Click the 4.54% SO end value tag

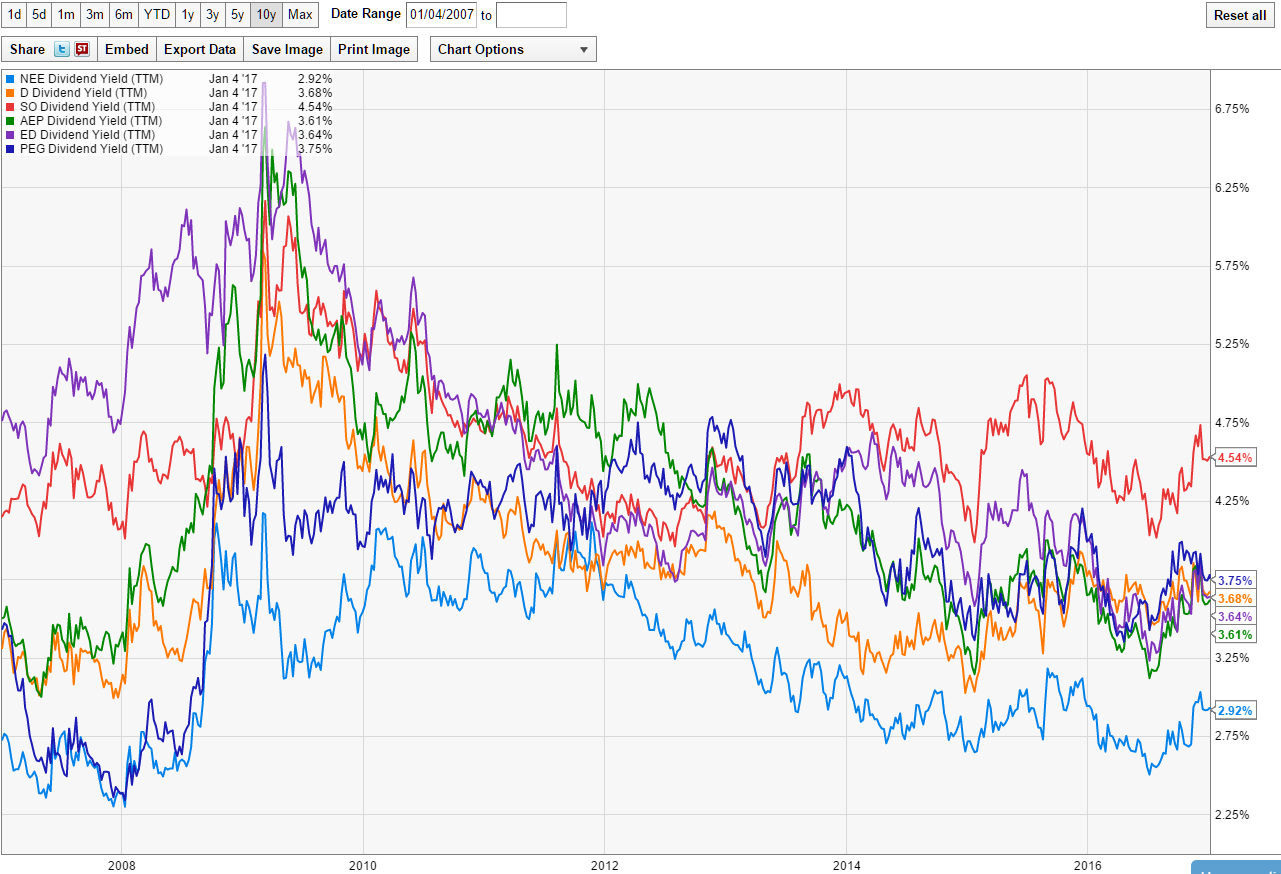coord(1233,458)
